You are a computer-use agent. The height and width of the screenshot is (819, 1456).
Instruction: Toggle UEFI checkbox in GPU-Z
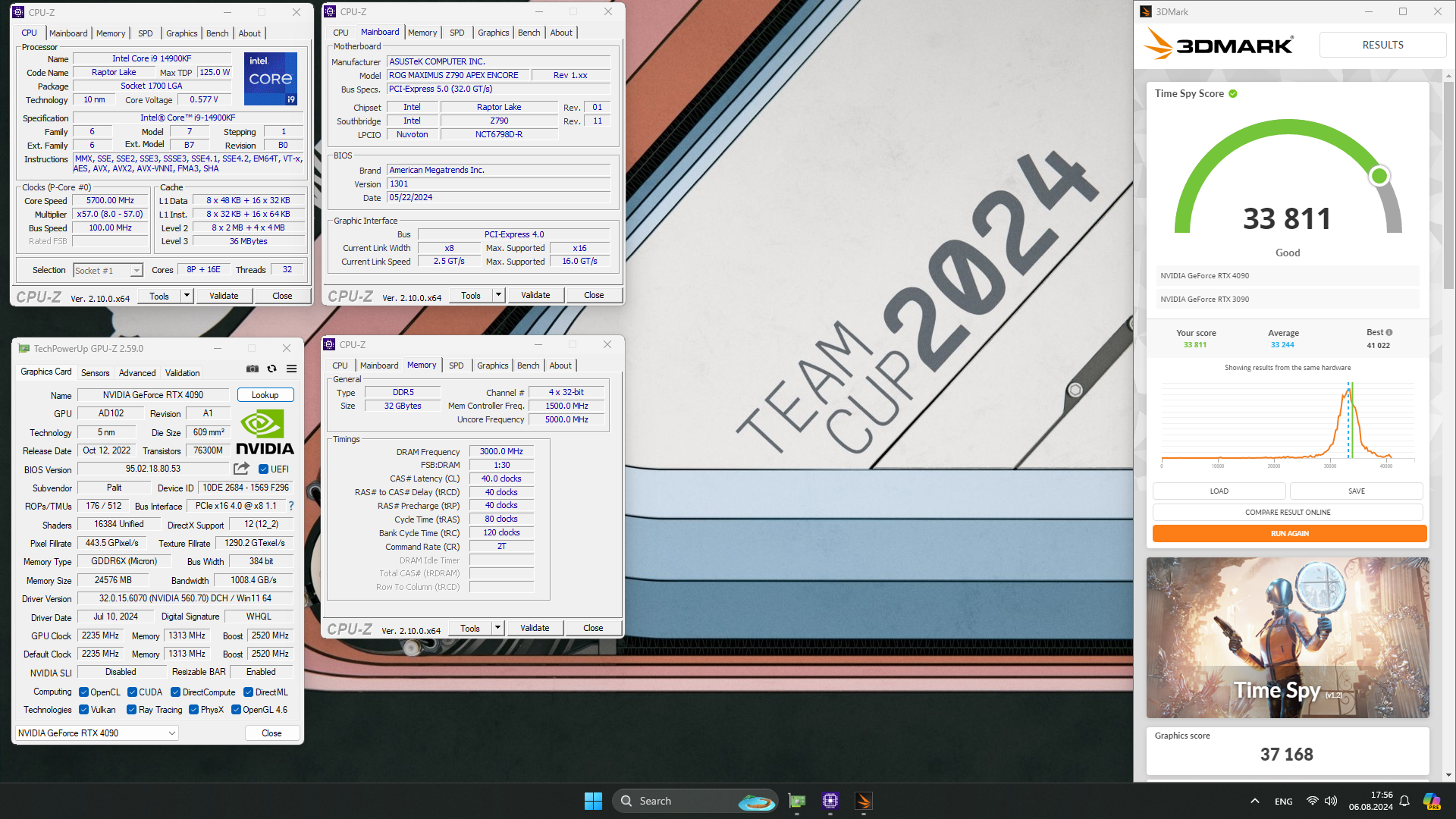click(263, 469)
